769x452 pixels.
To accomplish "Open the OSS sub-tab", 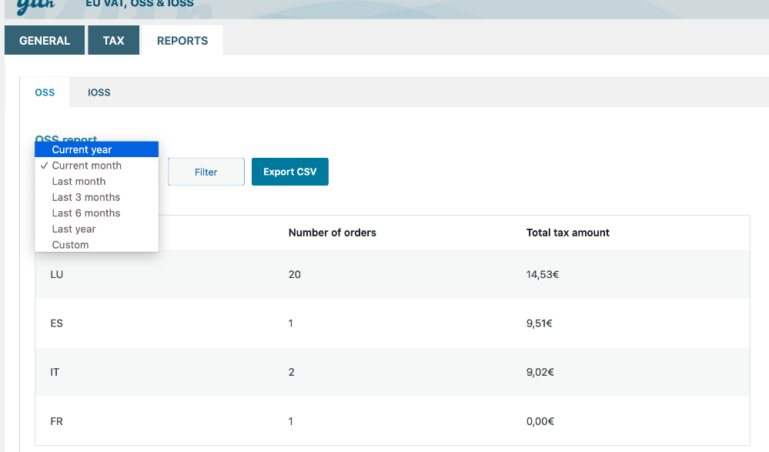I will tap(45, 92).
